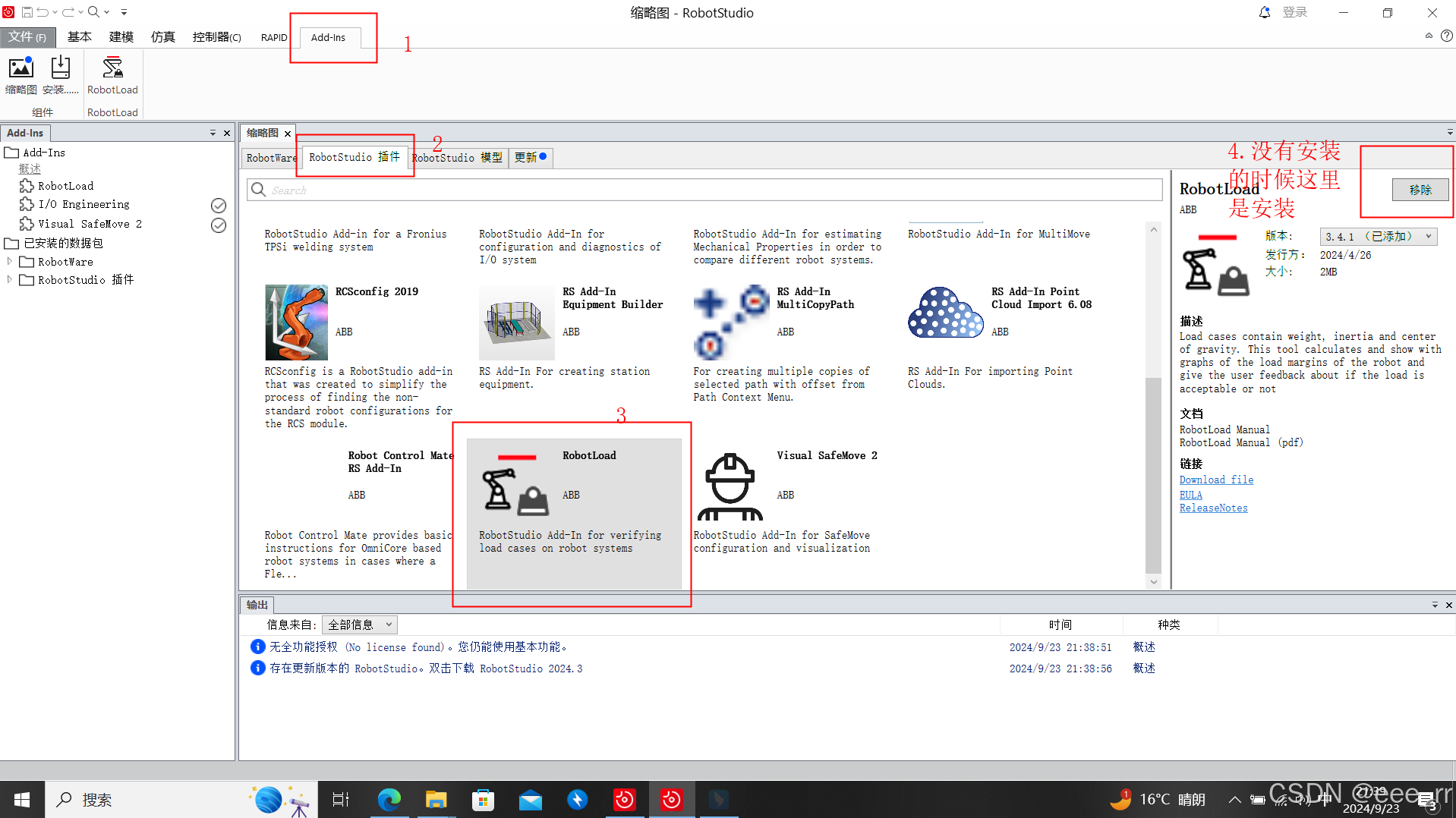Screen dimensions: 1456x818
Task: Select the RS Add-In Equipment Builder image
Action: click(x=516, y=322)
